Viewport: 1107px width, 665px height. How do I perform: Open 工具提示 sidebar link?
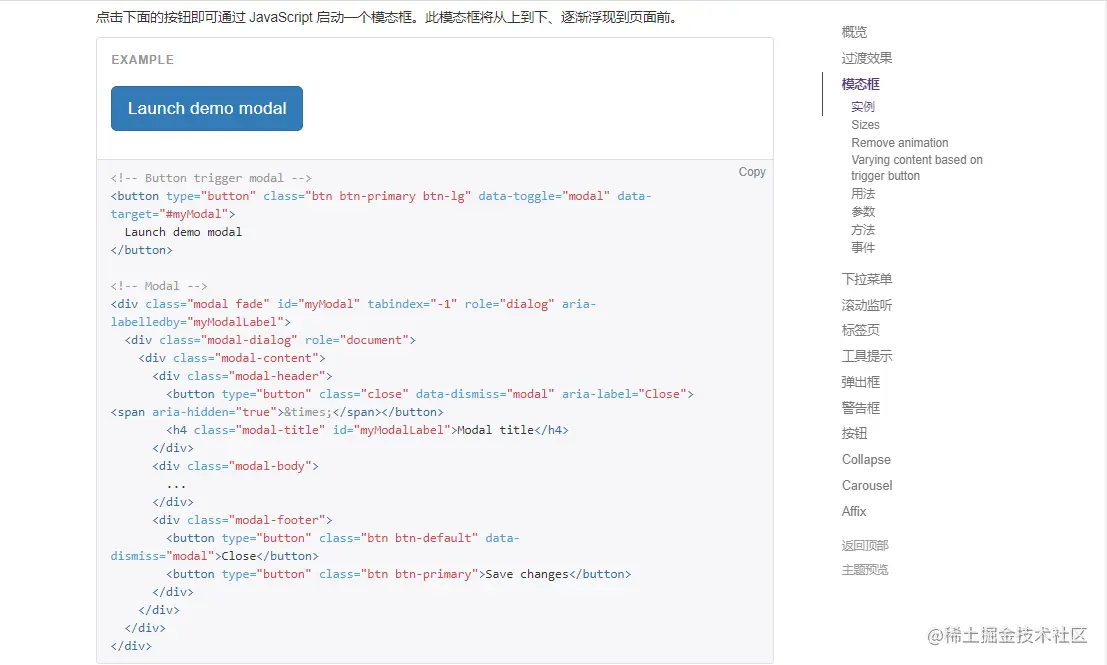click(867, 357)
